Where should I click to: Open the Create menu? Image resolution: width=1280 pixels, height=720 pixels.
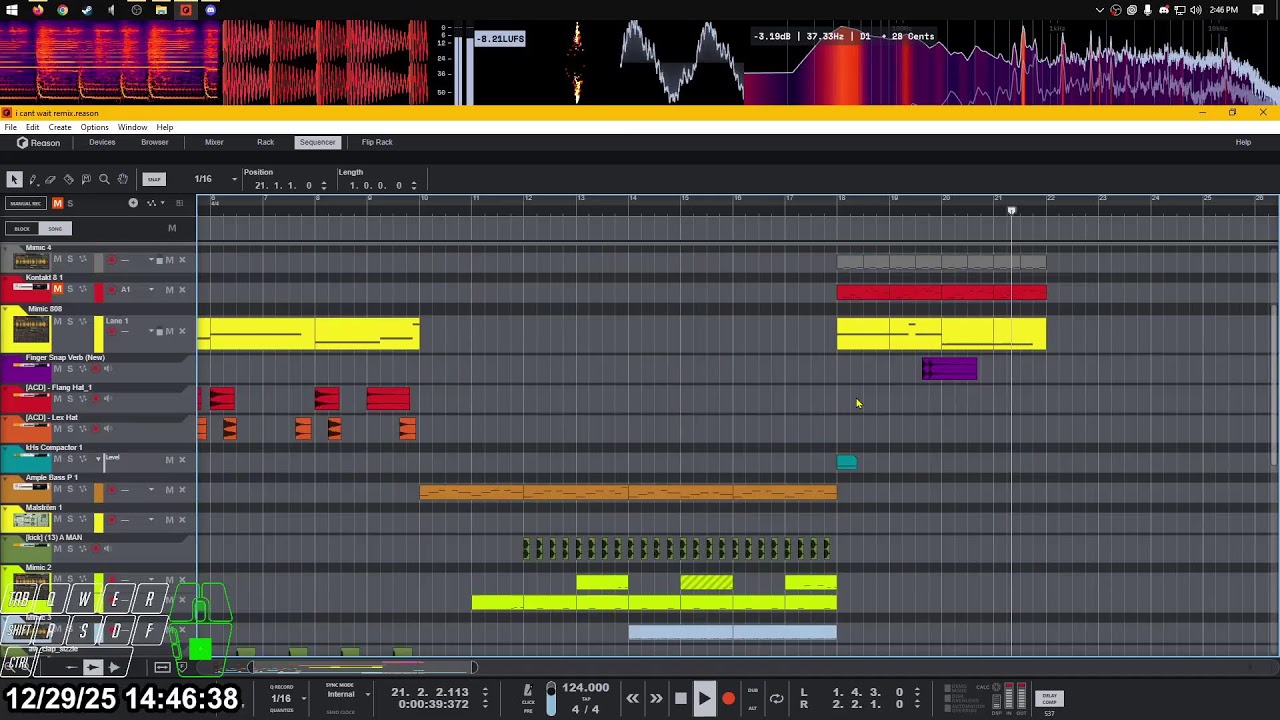coord(60,127)
